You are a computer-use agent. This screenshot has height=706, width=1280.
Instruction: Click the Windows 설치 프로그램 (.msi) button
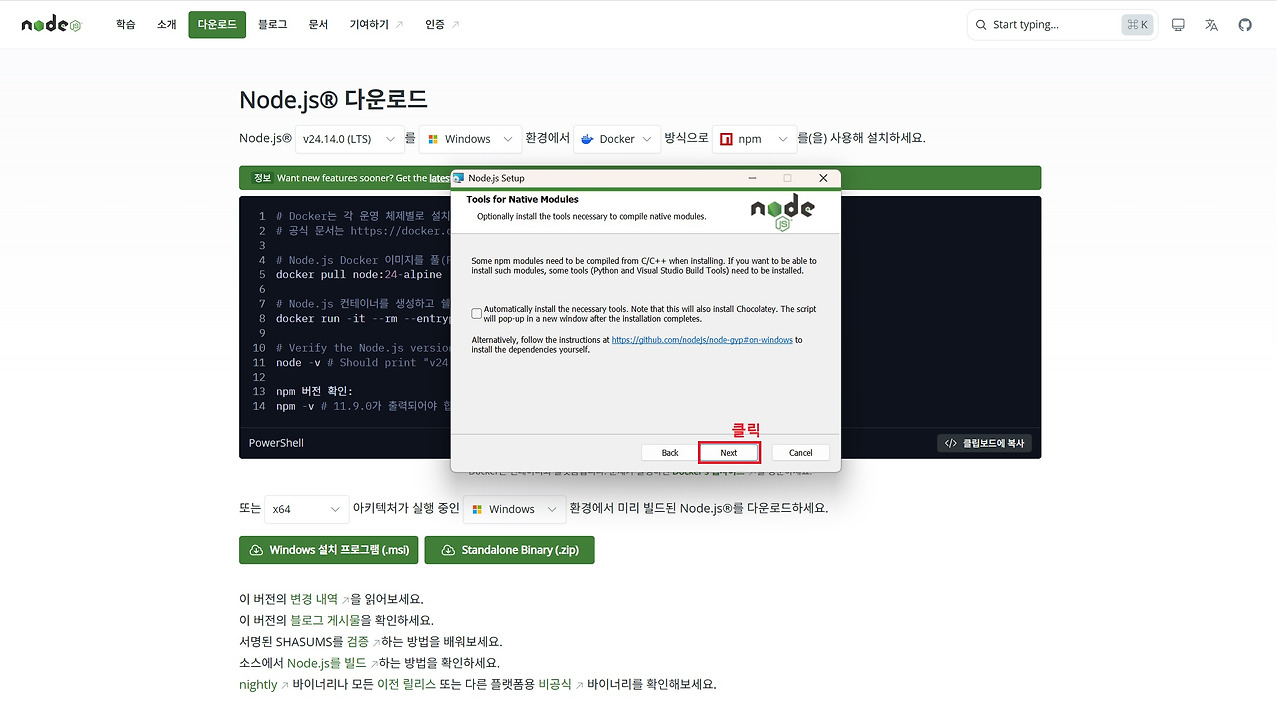click(x=330, y=550)
